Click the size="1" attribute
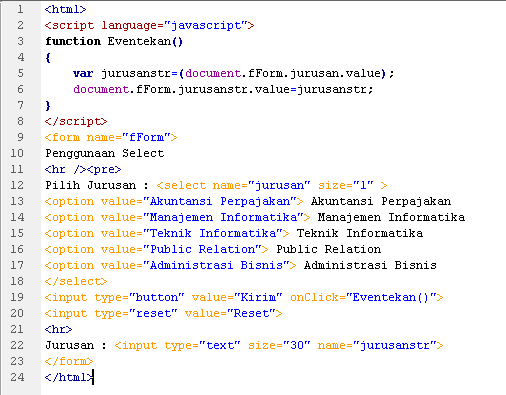 click(x=346, y=185)
